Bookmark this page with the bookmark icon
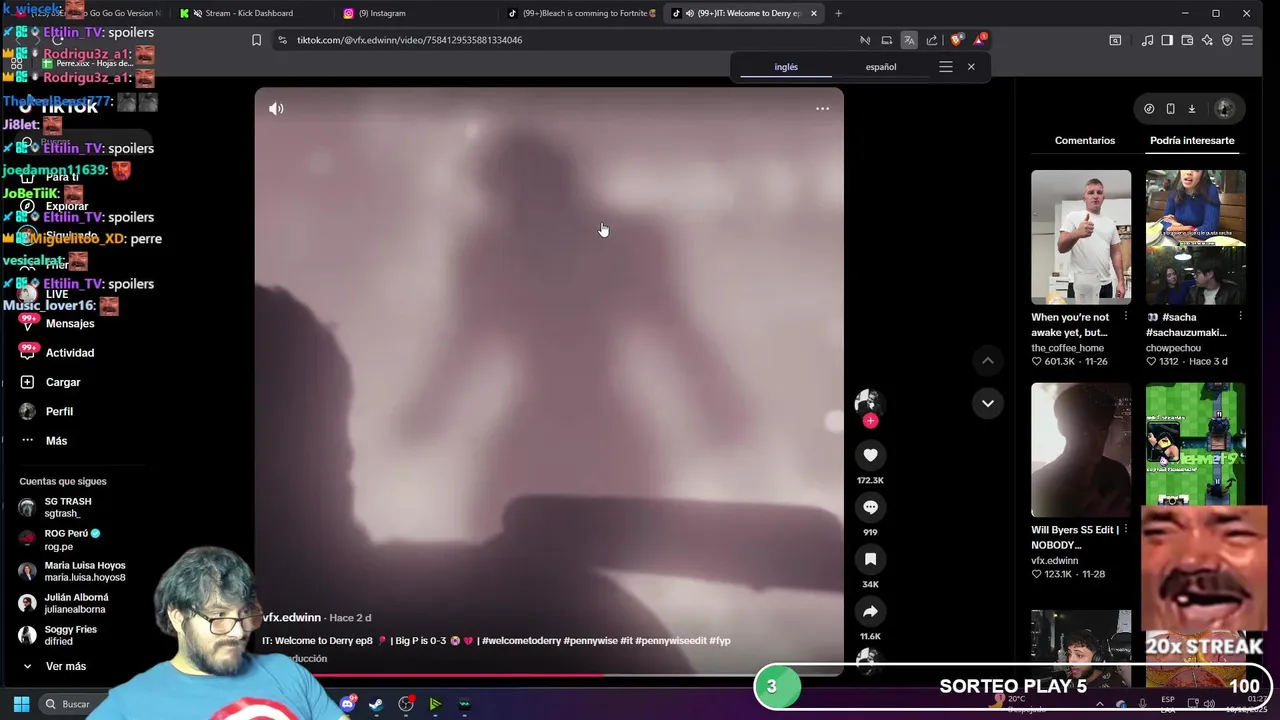 [x=256, y=40]
